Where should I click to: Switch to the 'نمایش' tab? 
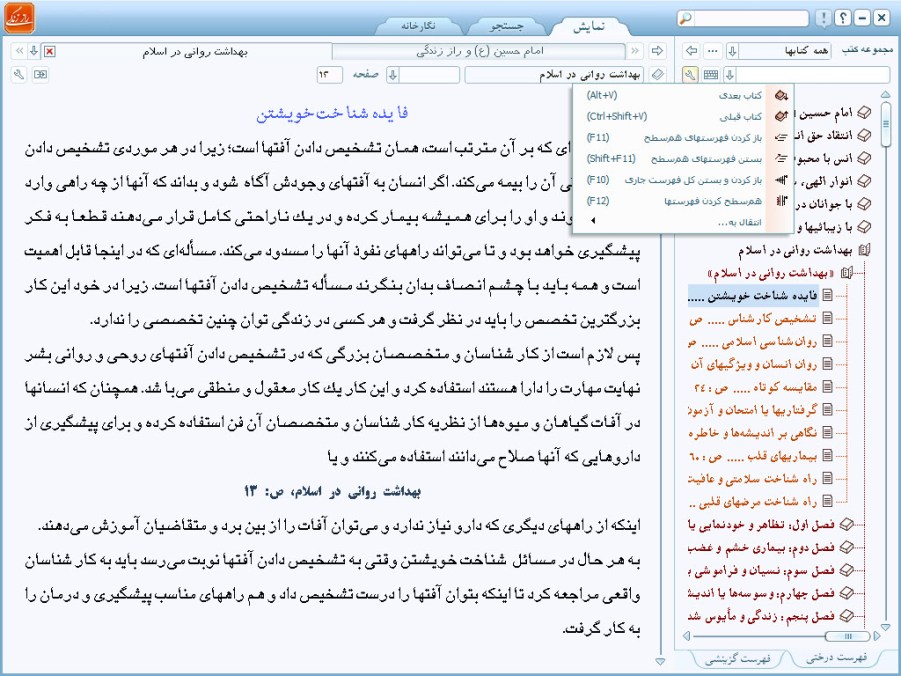(x=588, y=26)
